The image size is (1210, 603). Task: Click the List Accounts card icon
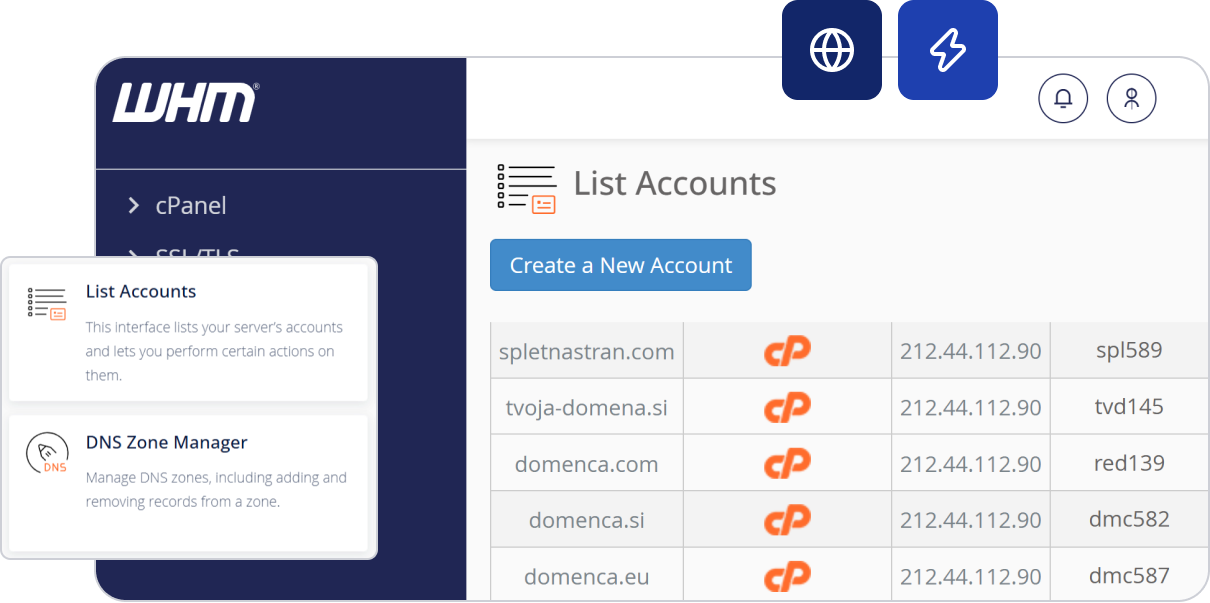coord(47,303)
